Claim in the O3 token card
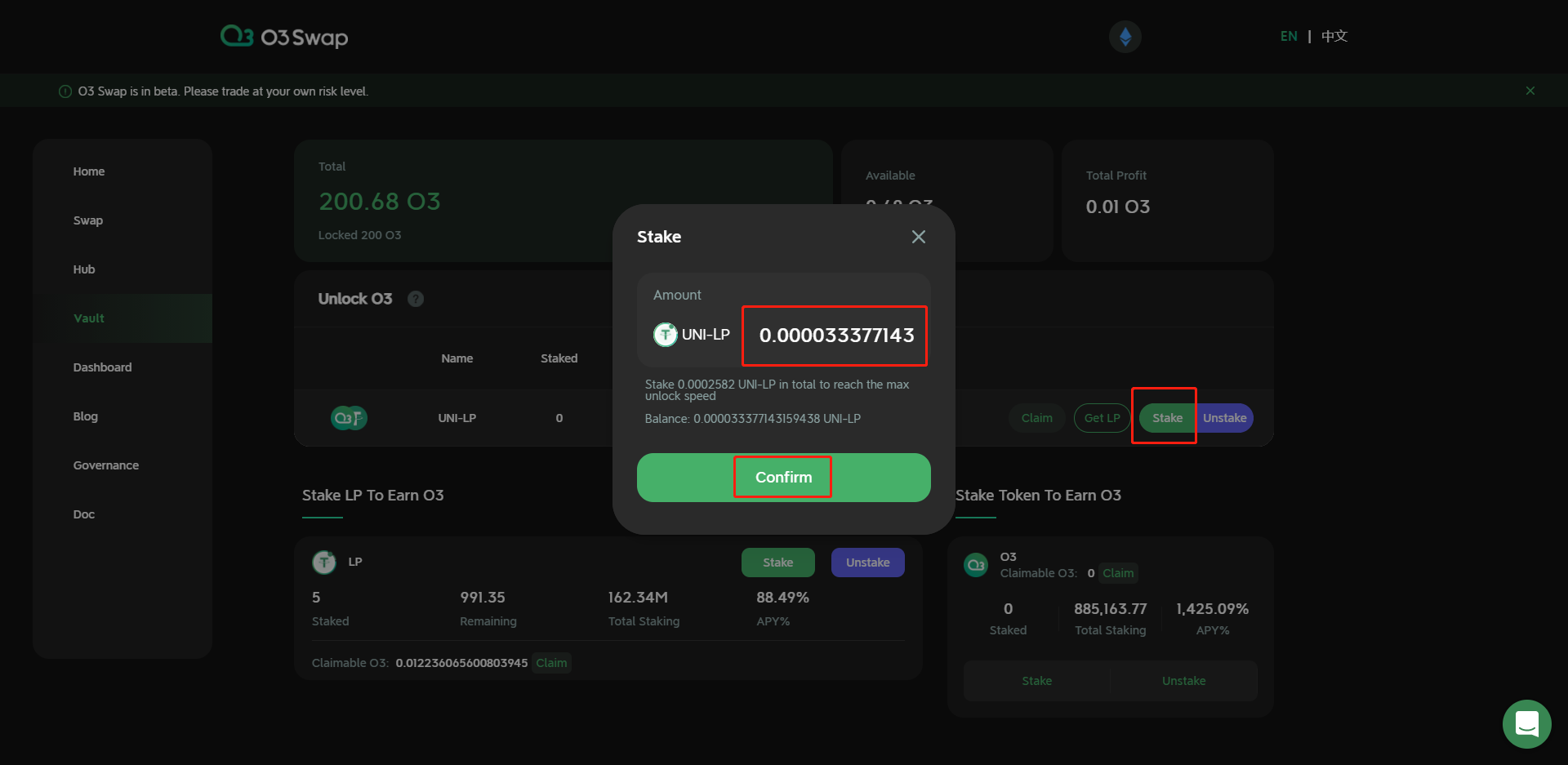 (x=1118, y=573)
